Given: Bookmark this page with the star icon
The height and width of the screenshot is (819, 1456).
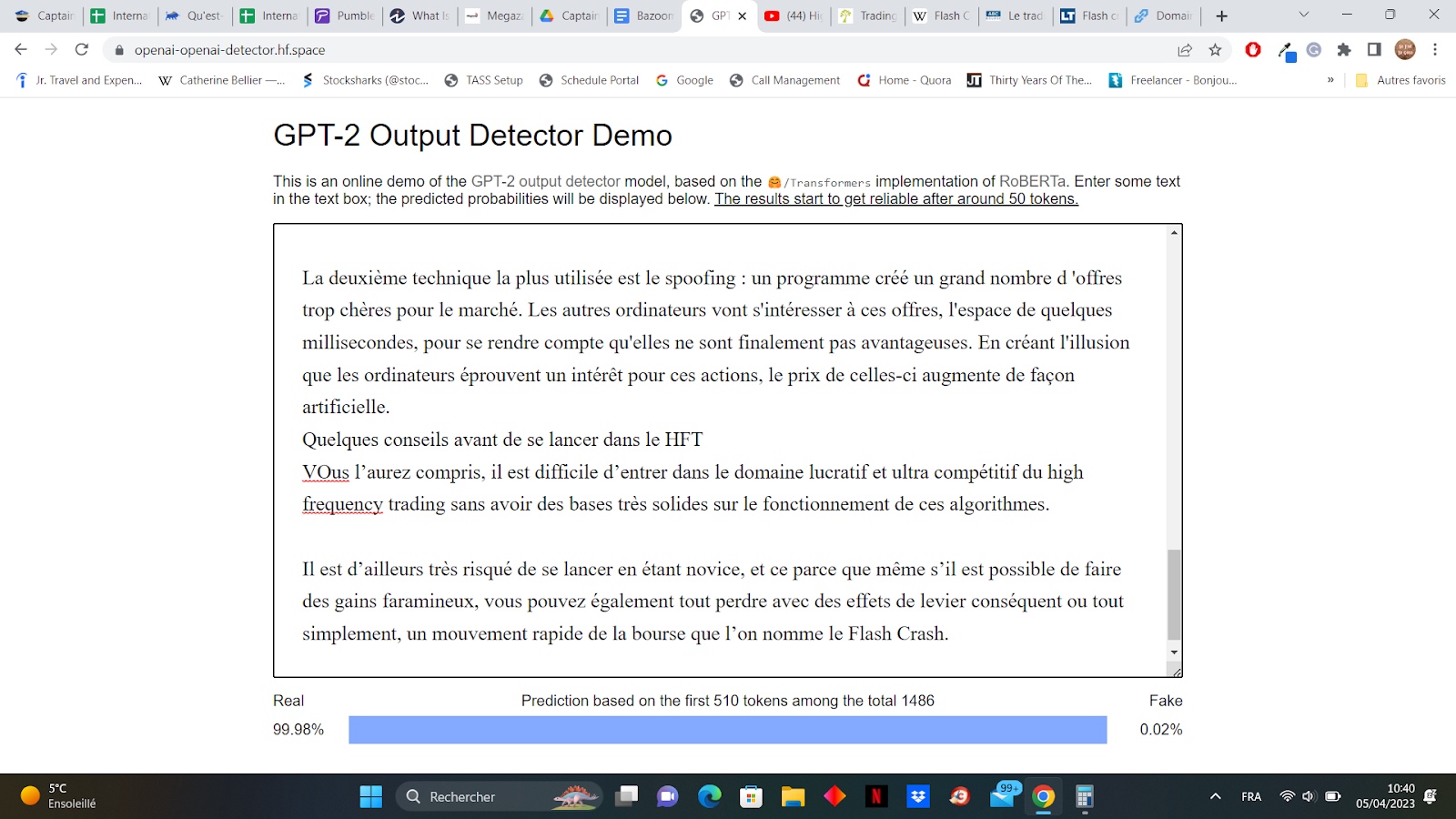Looking at the screenshot, I should 1215,50.
